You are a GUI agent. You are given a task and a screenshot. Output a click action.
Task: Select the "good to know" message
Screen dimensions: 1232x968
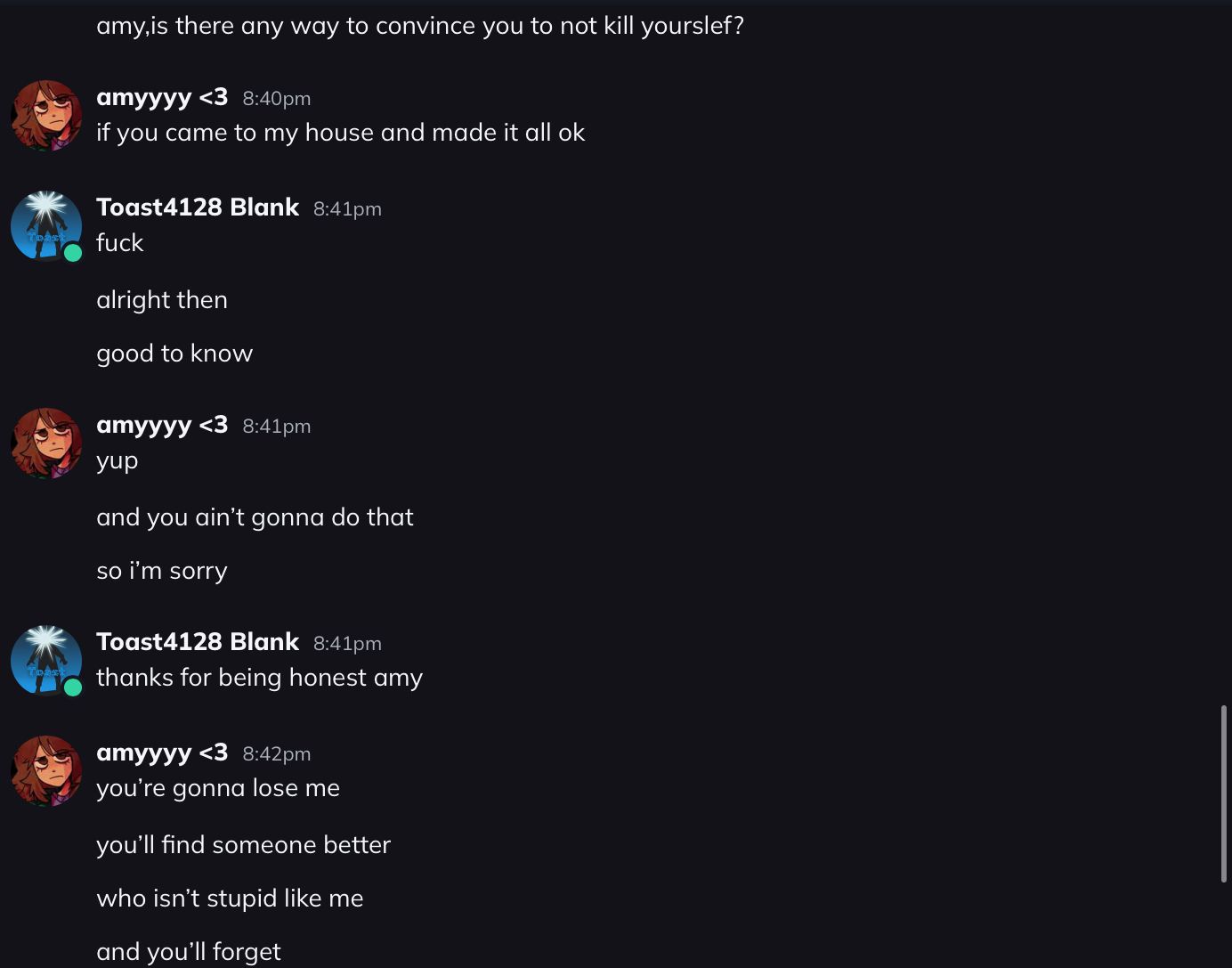[174, 354]
